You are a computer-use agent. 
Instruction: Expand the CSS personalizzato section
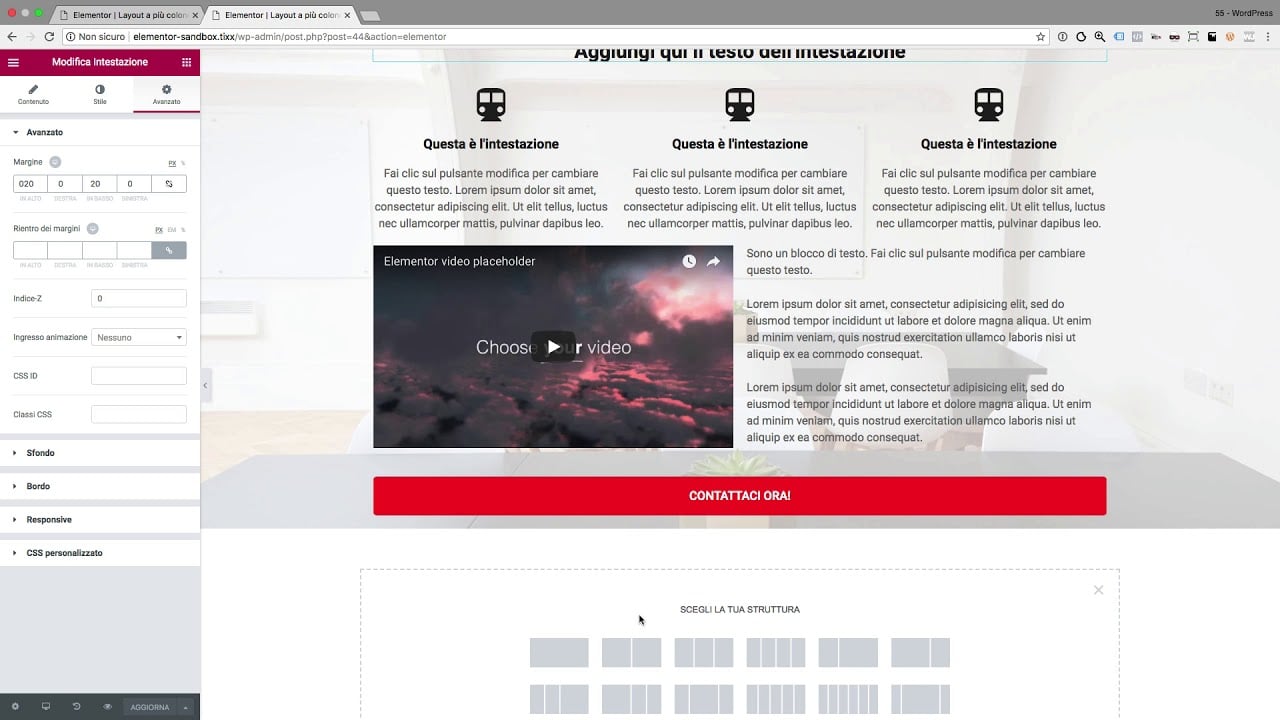click(64, 553)
